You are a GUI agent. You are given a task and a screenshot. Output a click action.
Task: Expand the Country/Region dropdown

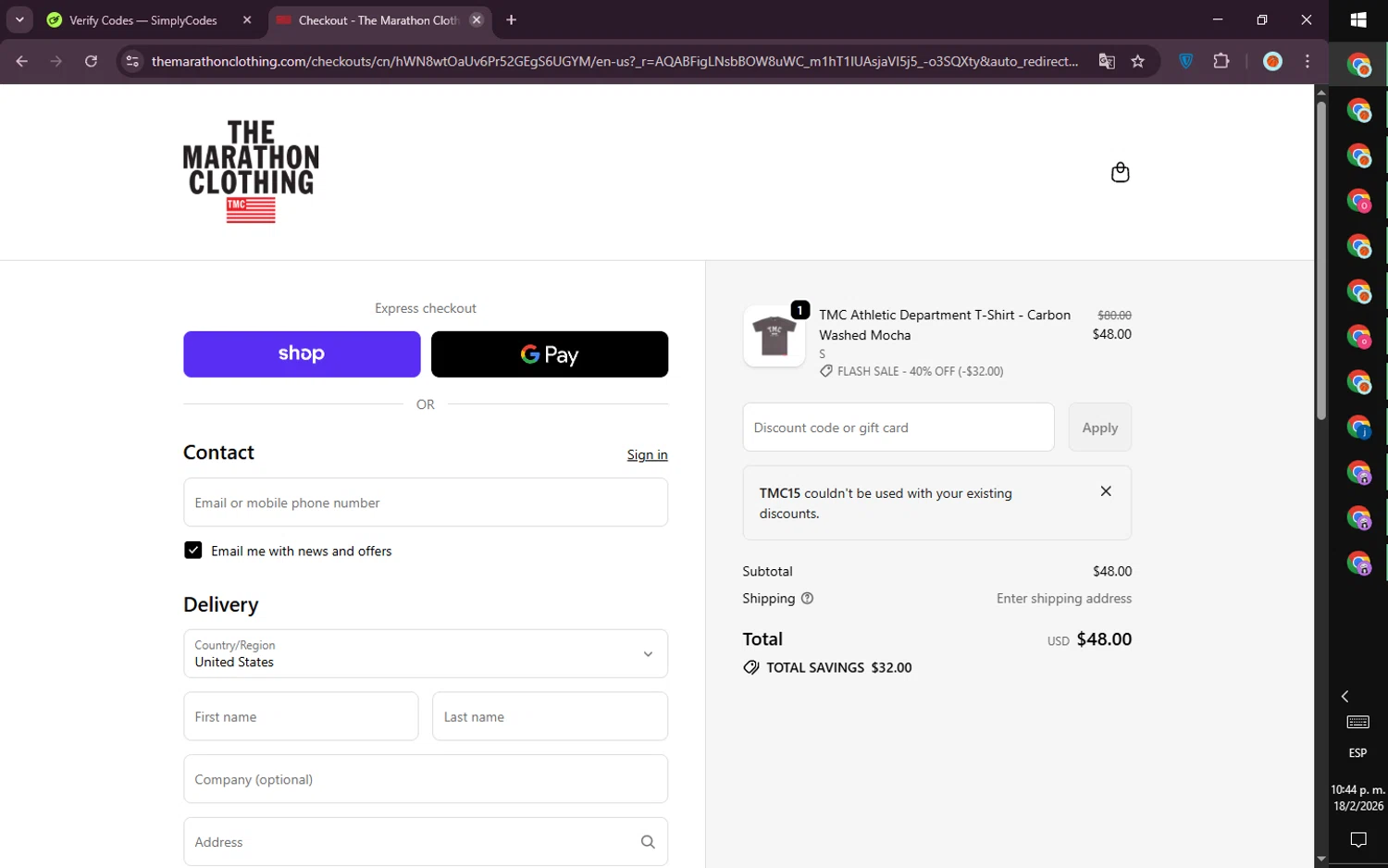pyautogui.click(x=426, y=653)
